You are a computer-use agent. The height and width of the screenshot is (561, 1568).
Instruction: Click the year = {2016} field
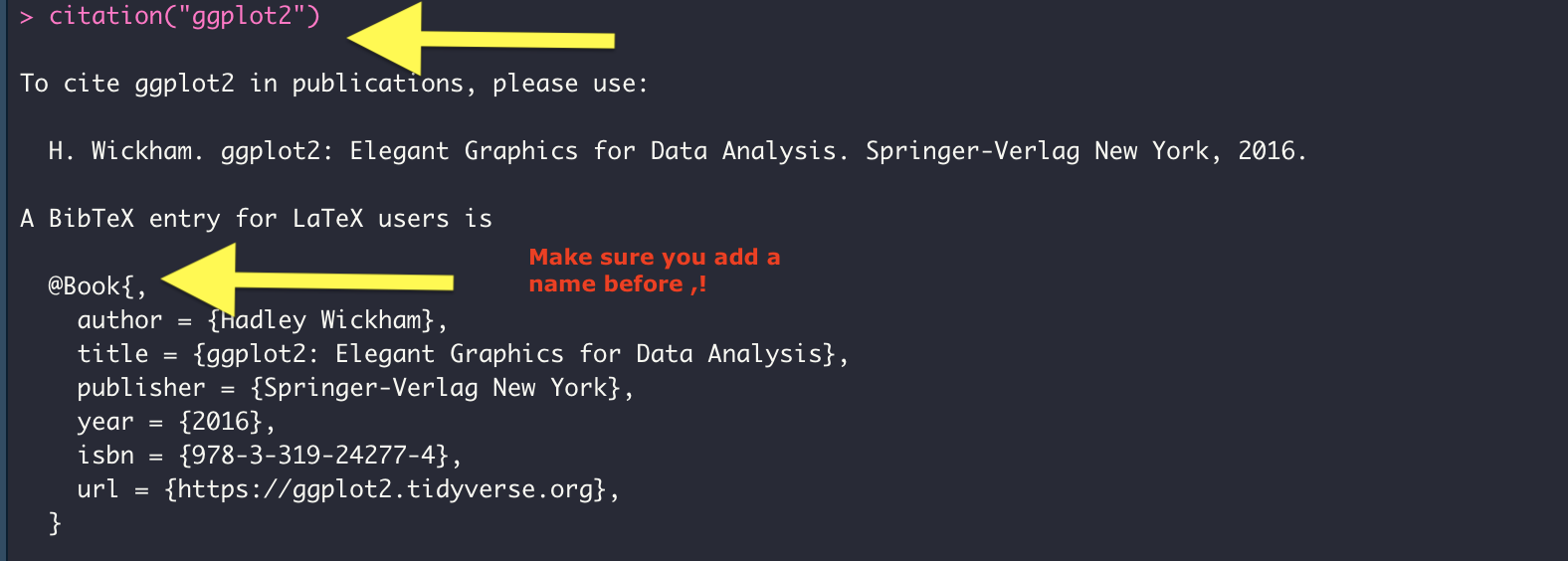[x=175, y=422]
